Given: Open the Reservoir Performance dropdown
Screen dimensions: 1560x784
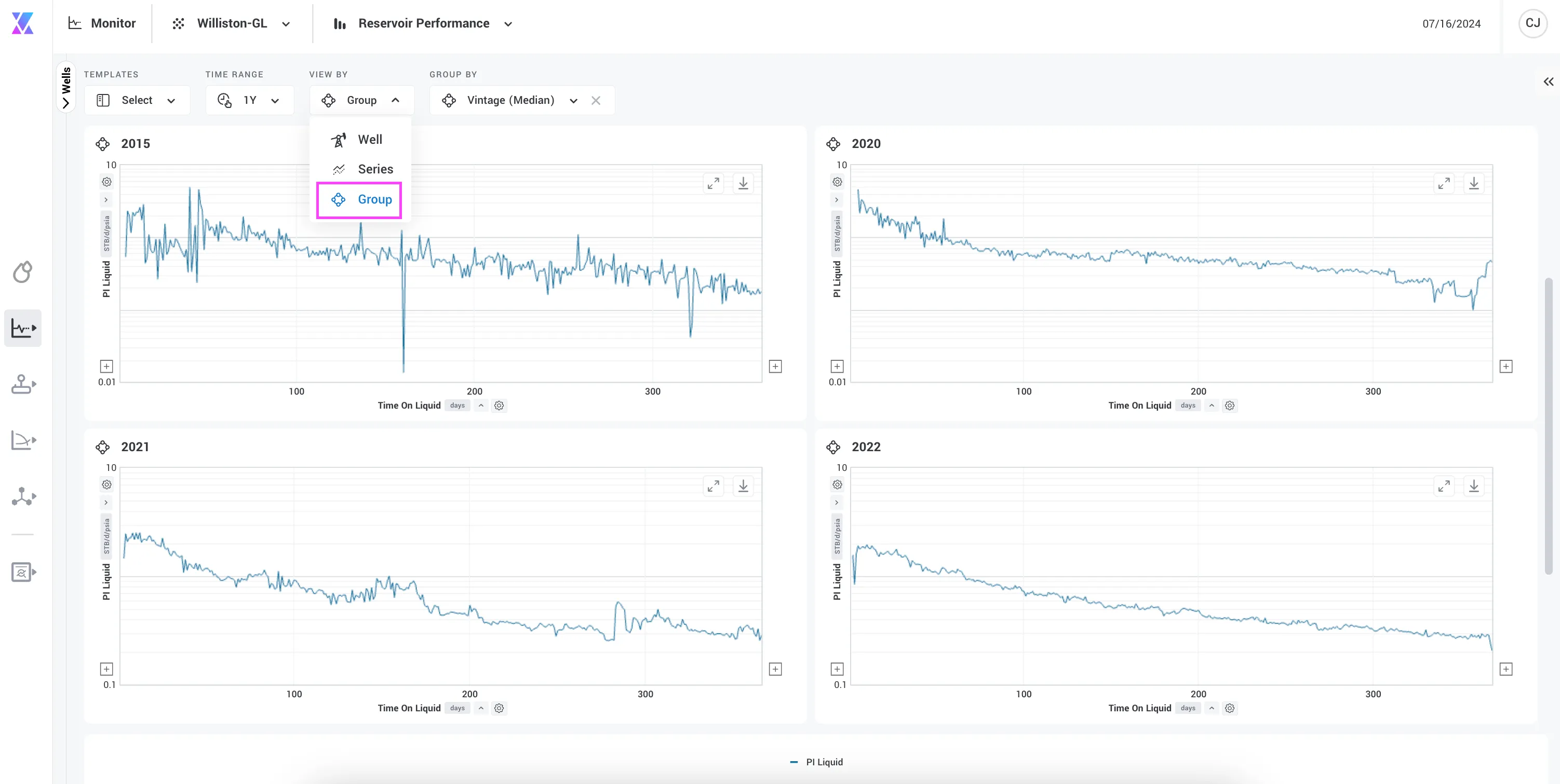Looking at the screenshot, I should pos(424,23).
